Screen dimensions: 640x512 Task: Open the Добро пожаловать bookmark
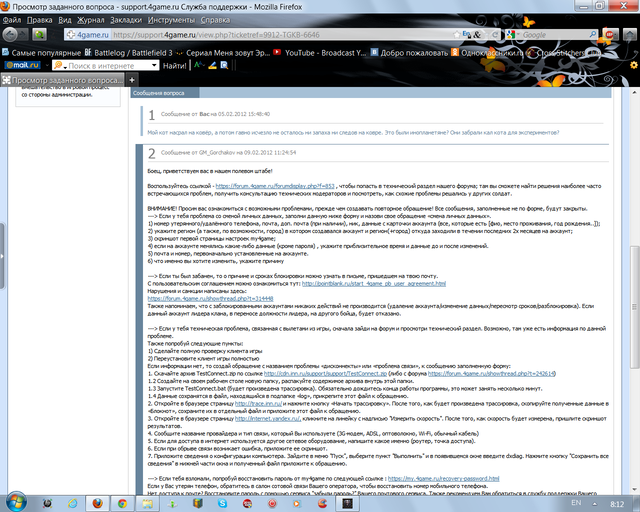[x=409, y=53]
